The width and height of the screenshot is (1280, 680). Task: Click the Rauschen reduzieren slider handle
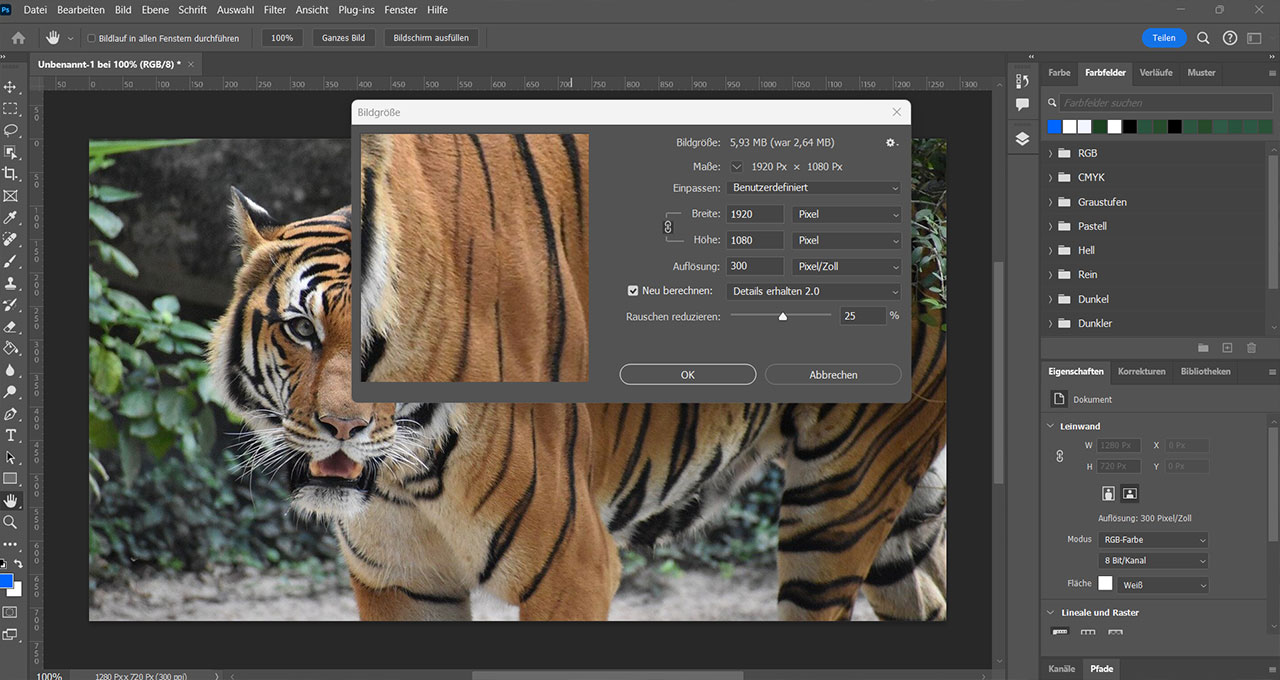[x=783, y=316]
